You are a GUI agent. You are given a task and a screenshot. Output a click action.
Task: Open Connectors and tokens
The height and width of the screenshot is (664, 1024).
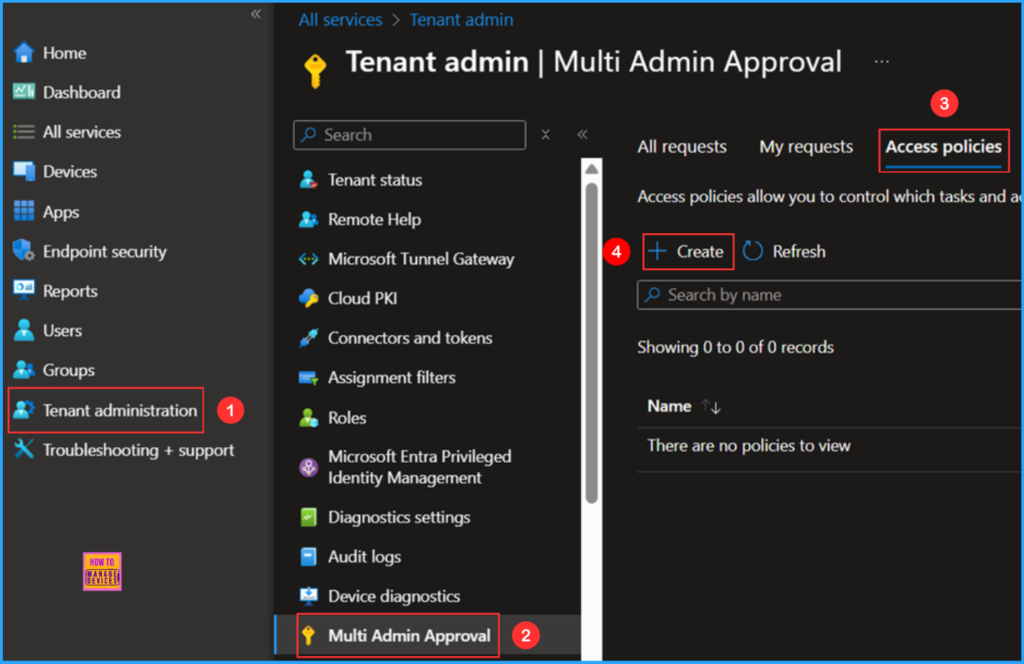[x=410, y=338]
